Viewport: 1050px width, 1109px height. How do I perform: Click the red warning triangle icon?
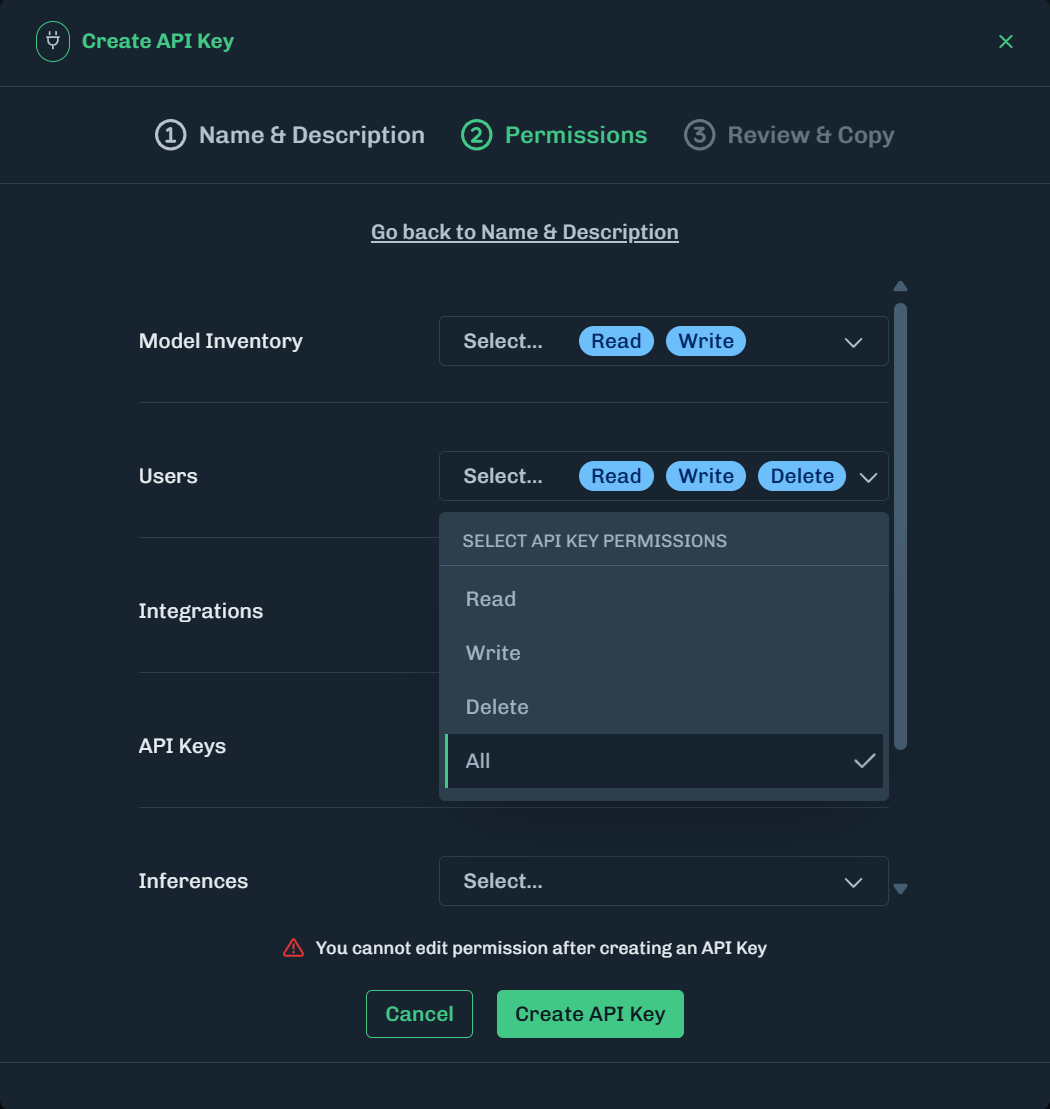click(x=293, y=947)
